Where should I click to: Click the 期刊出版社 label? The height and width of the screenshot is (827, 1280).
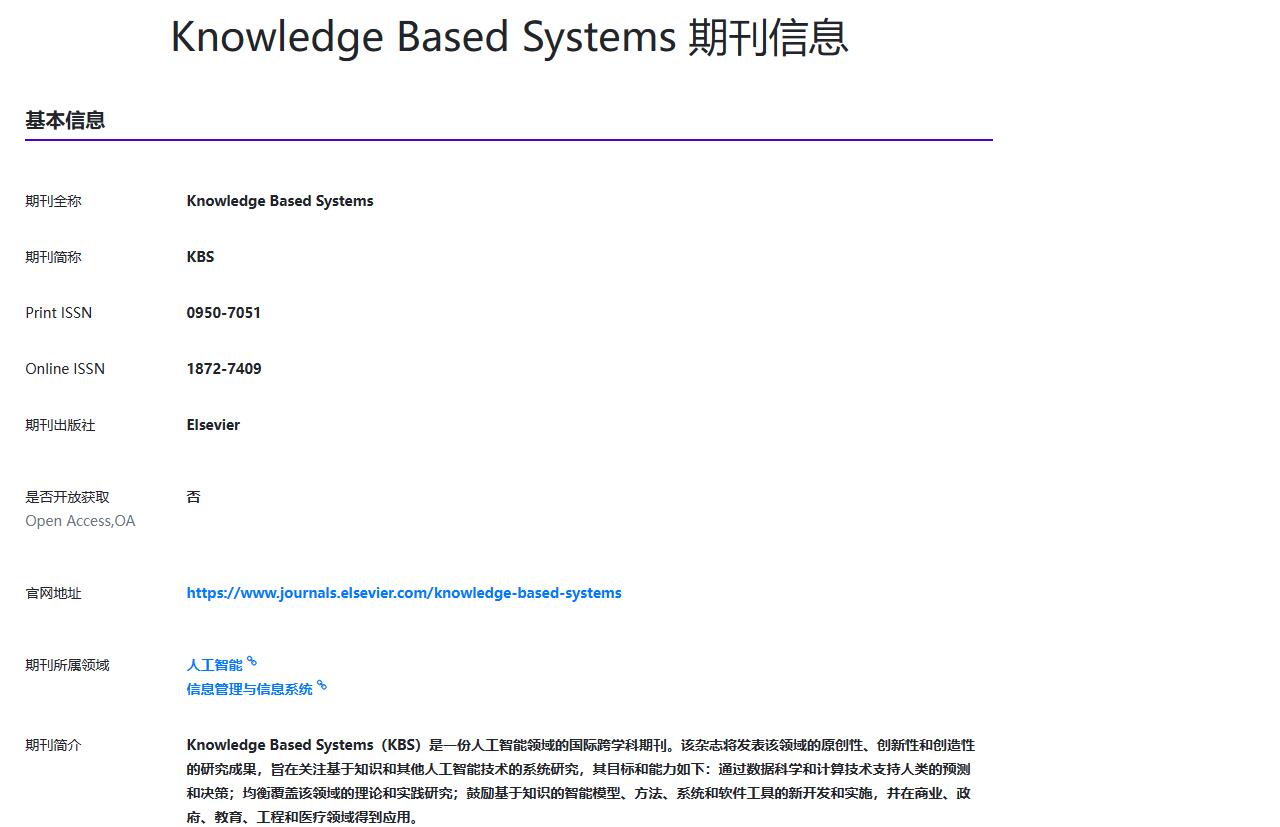tap(60, 425)
